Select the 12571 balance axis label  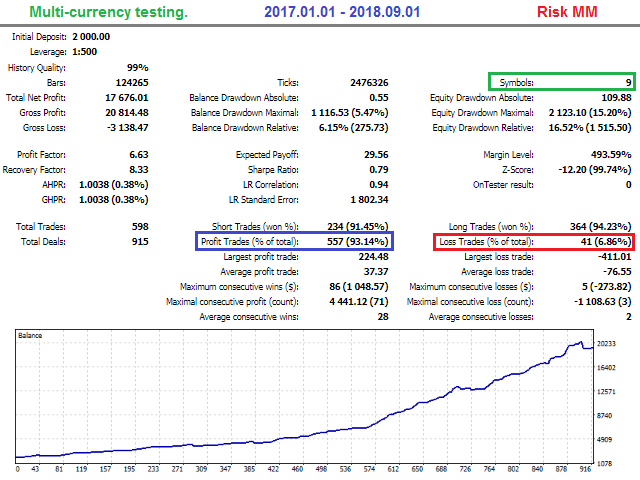click(606, 392)
